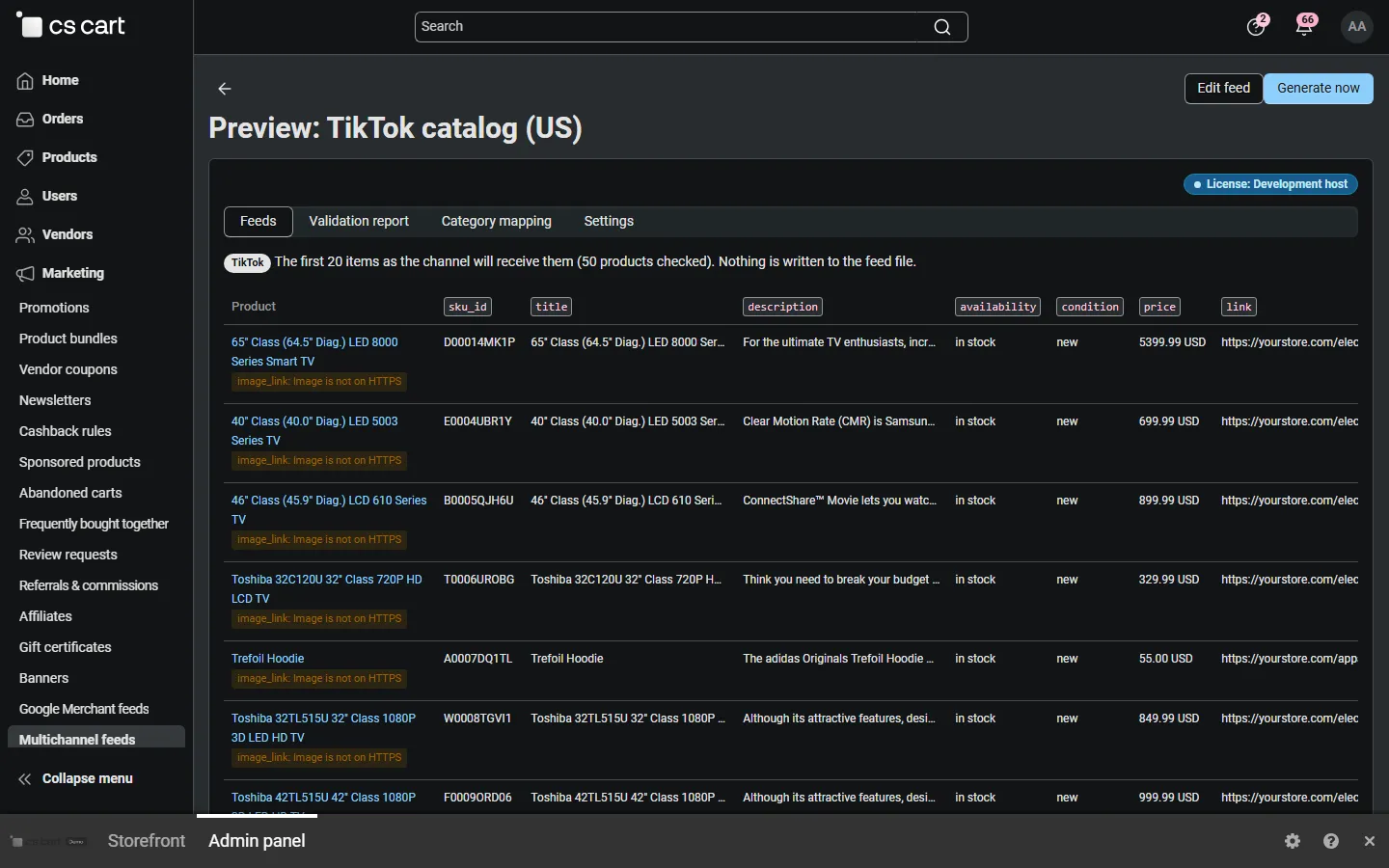Open Abandoned carts in the sidebar
The image size is (1389, 868).
click(70, 493)
